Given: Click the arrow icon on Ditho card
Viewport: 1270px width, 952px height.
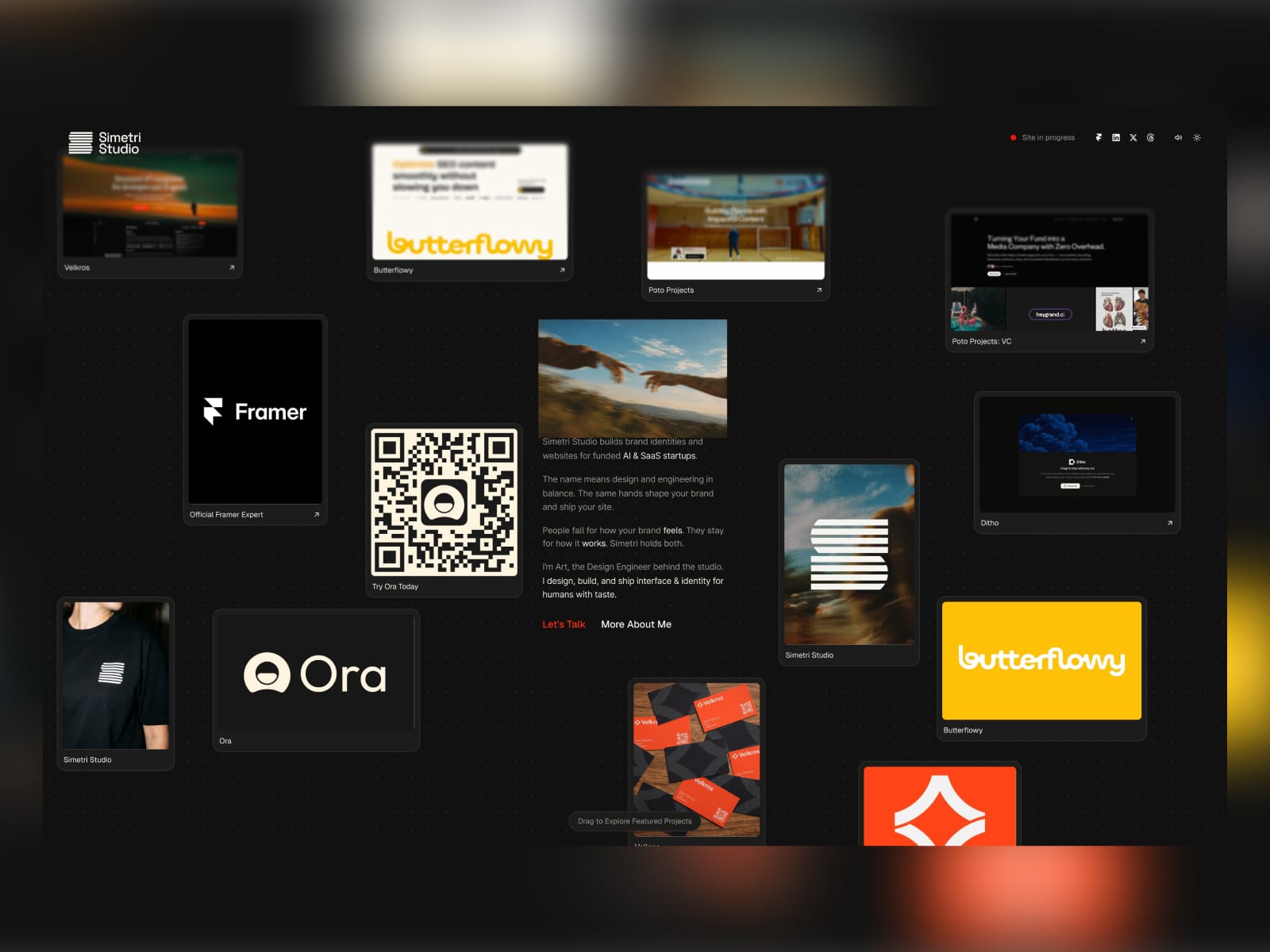Looking at the screenshot, I should [1169, 523].
